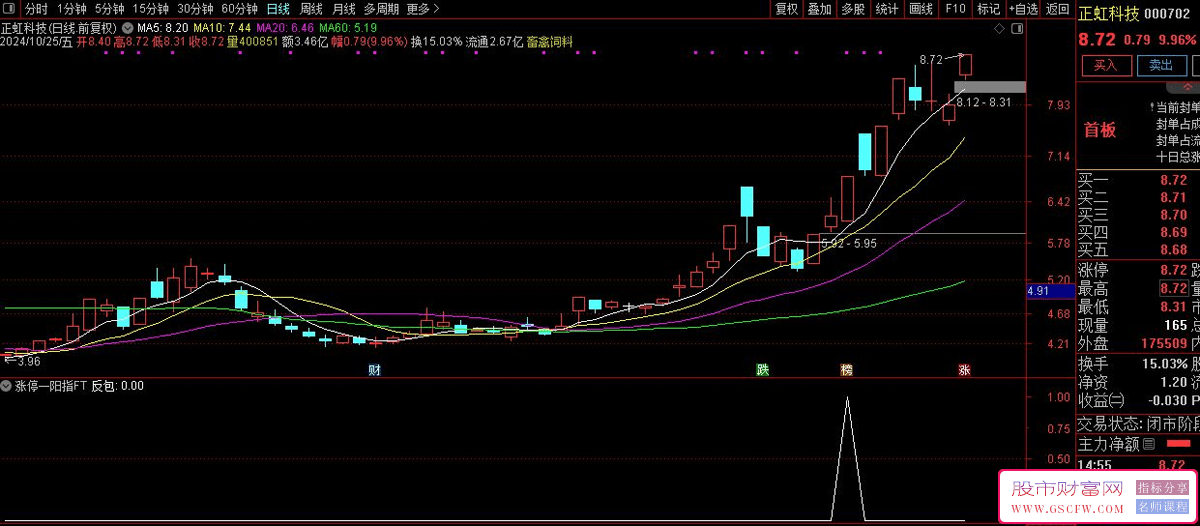Click the 买二 bid price 8.71
The height and width of the screenshot is (526, 1200).
click(1173, 198)
